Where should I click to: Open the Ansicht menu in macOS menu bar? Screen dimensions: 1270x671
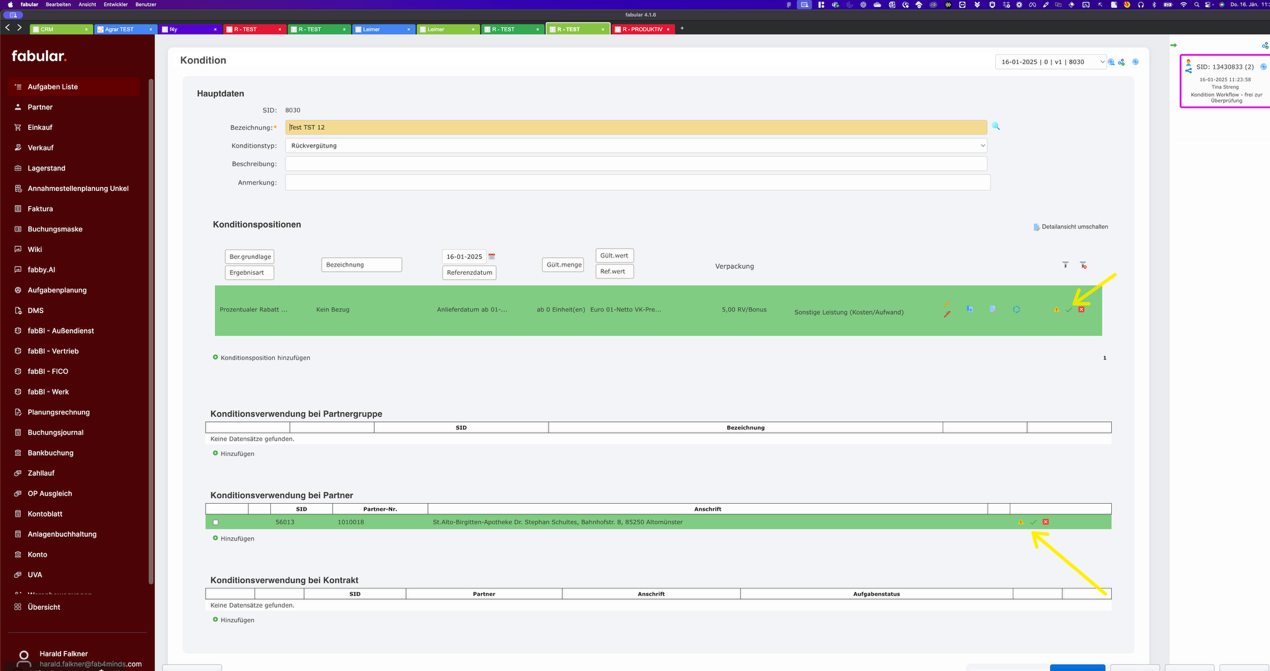(87, 4)
